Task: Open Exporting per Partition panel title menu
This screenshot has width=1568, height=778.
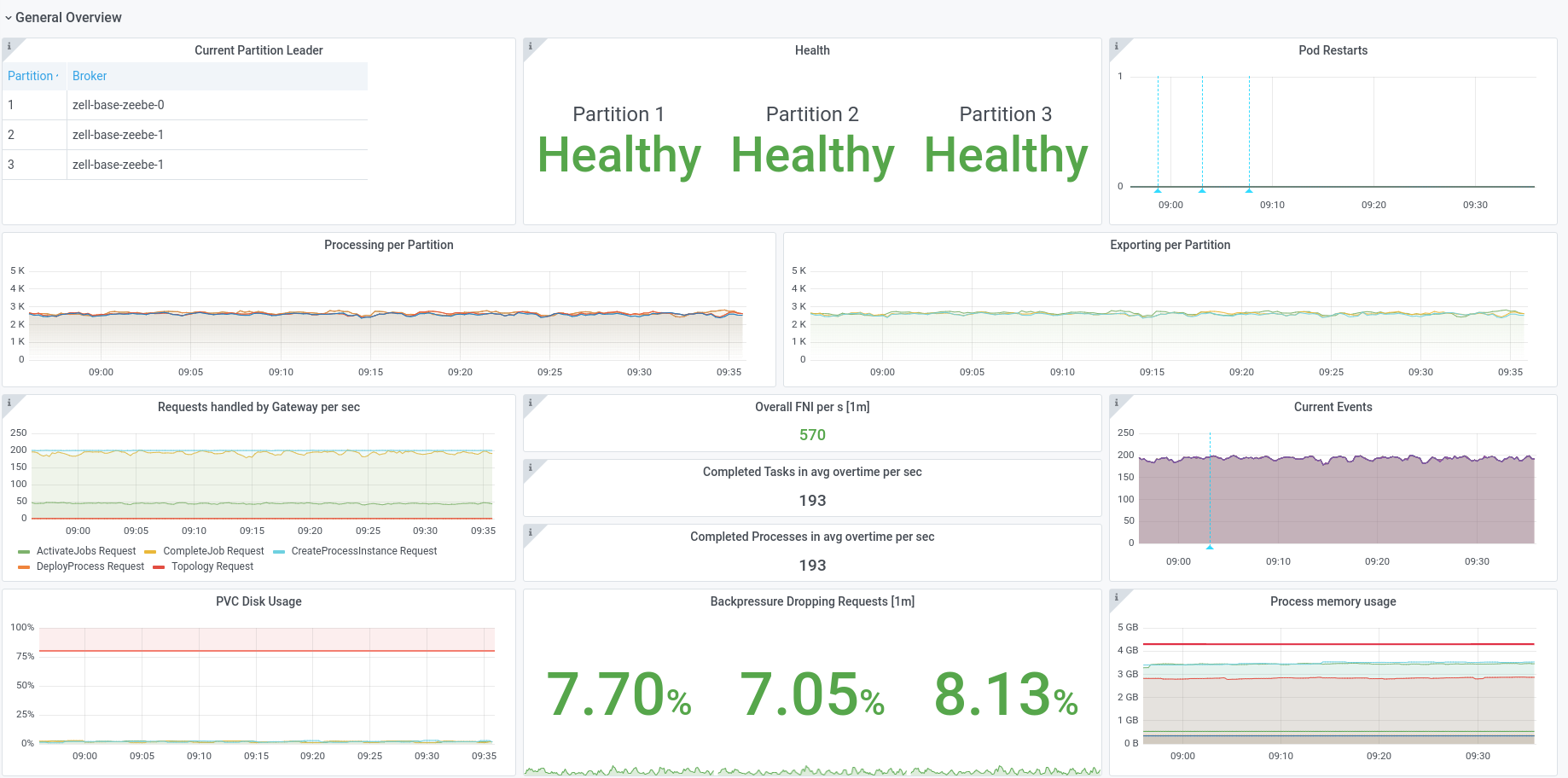Action: pyautogui.click(x=1170, y=245)
